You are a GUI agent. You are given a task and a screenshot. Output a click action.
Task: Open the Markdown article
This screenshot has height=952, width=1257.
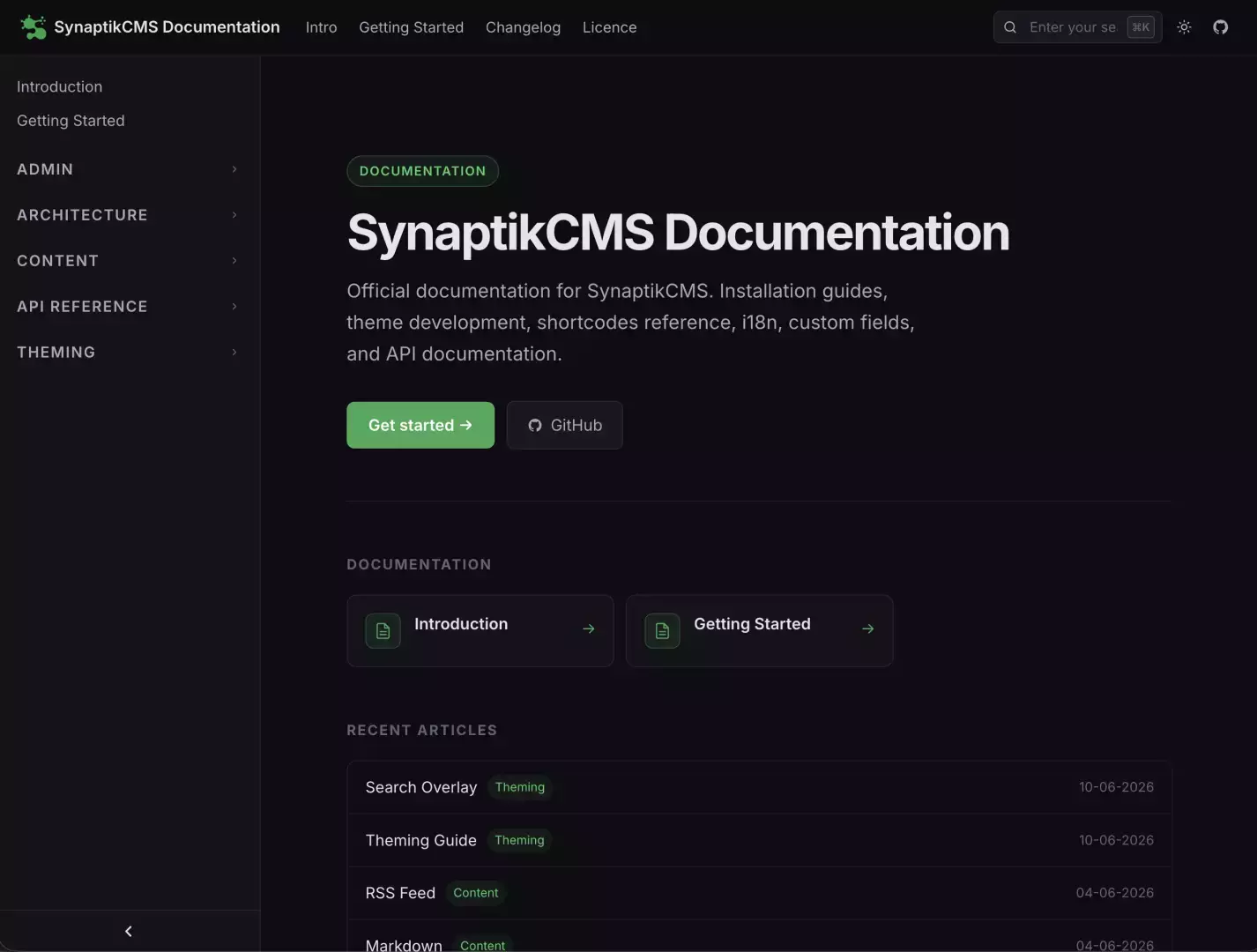pyautogui.click(x=404, y=945)
